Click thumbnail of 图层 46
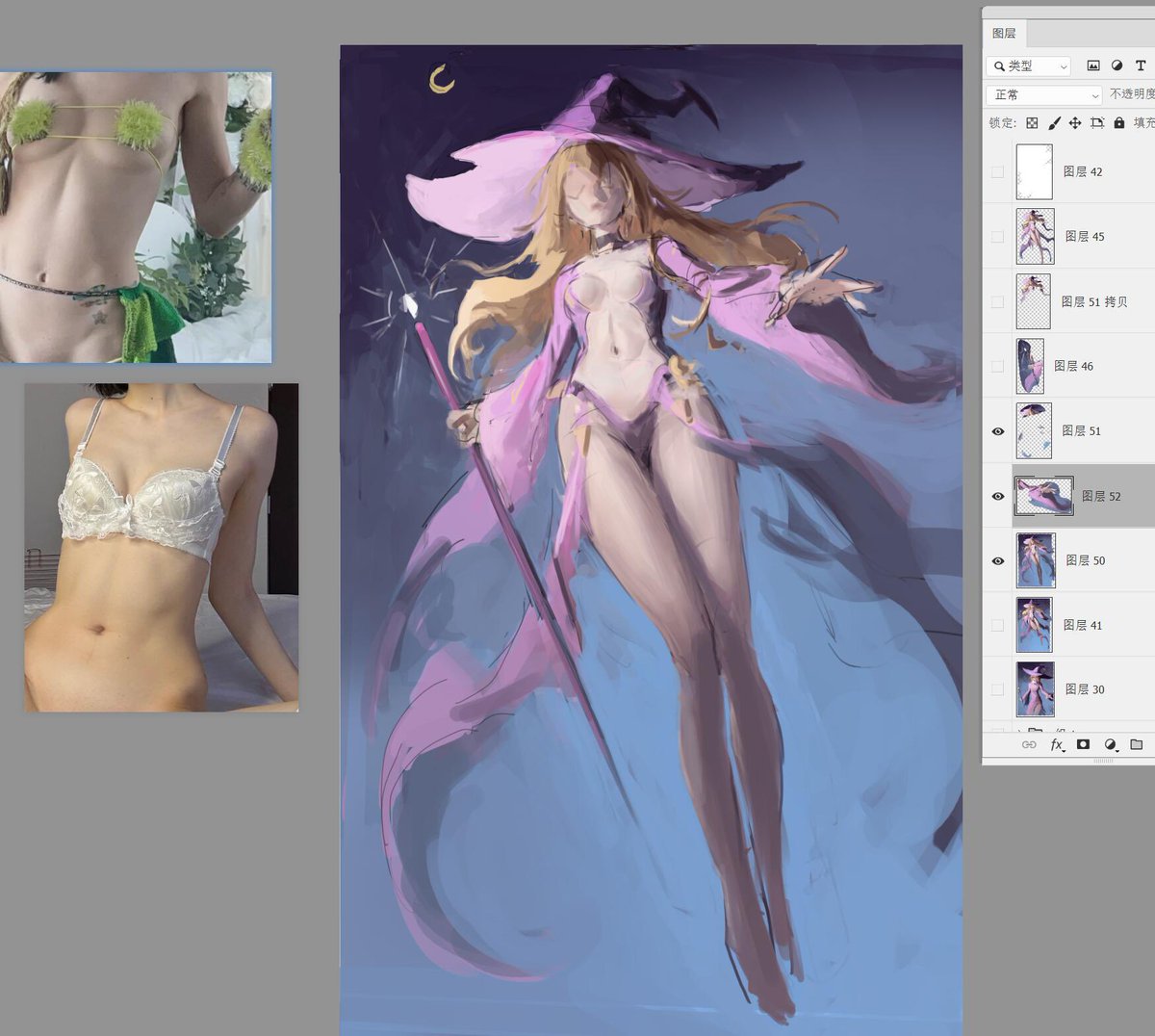The image size is (1155, 1036). point(1030,366)
